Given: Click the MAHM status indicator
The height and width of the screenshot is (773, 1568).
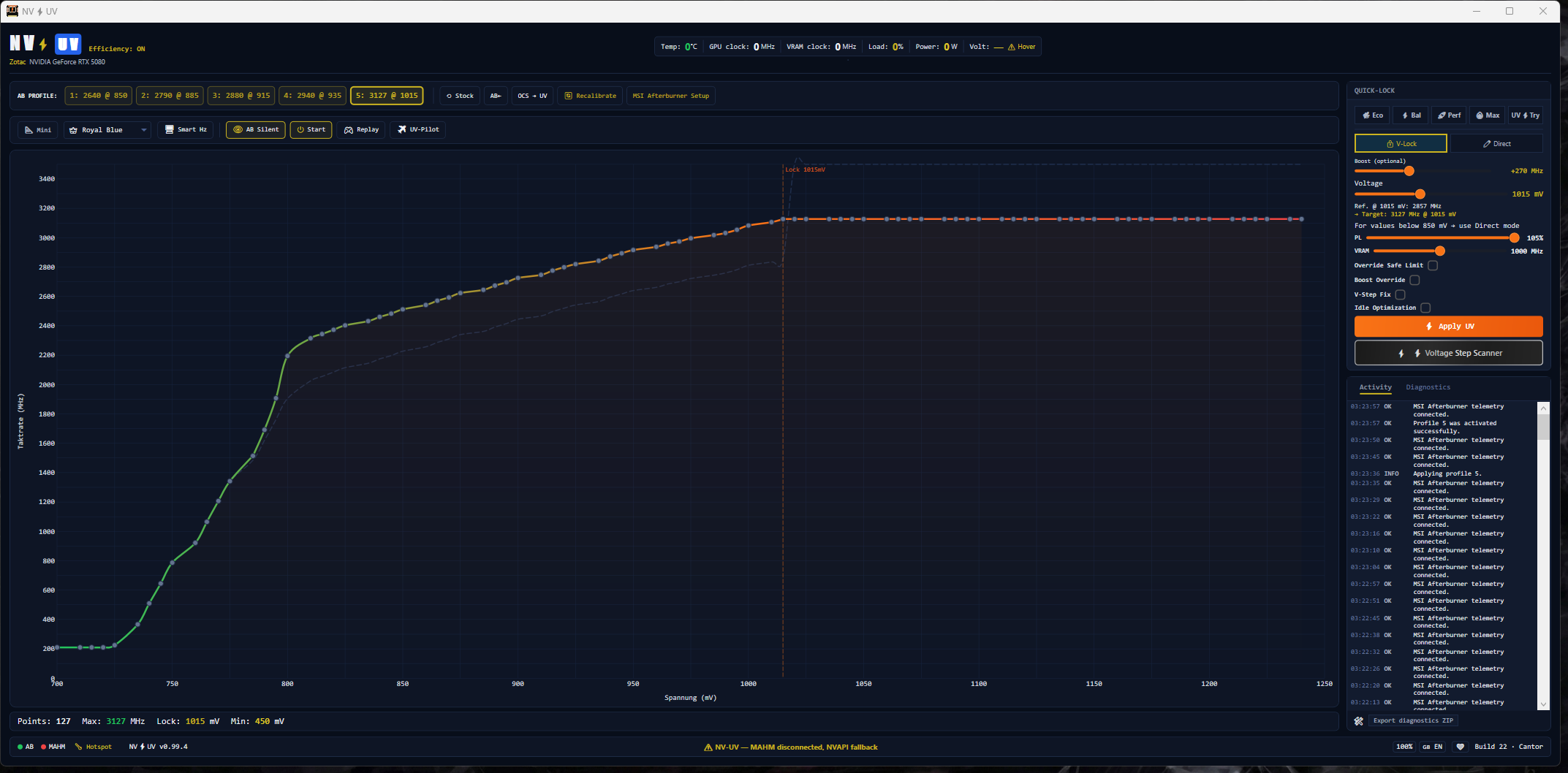Looking at the screenshot, I should coord(53,747).
